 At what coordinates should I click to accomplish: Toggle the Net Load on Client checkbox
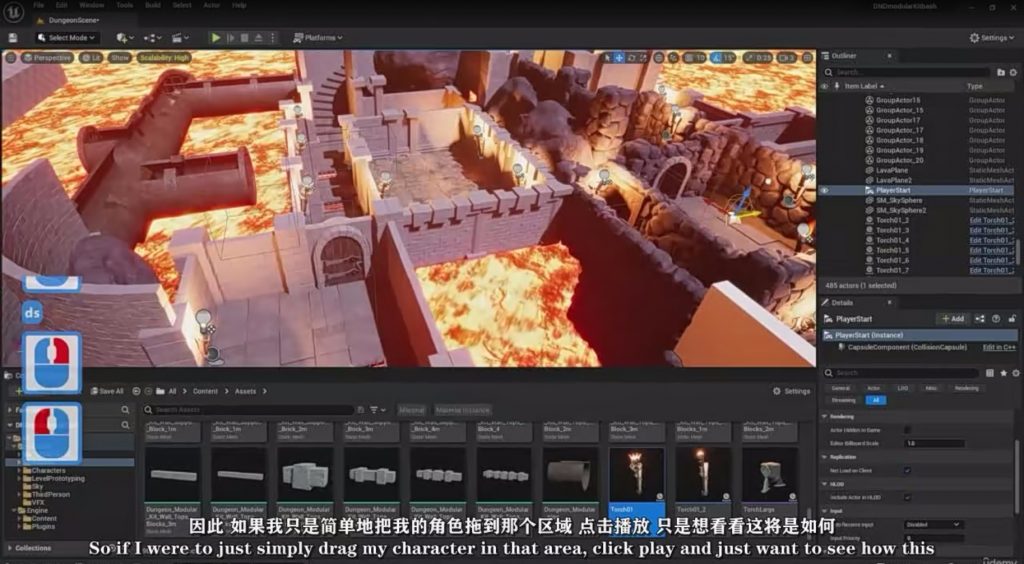coord(908,470)
